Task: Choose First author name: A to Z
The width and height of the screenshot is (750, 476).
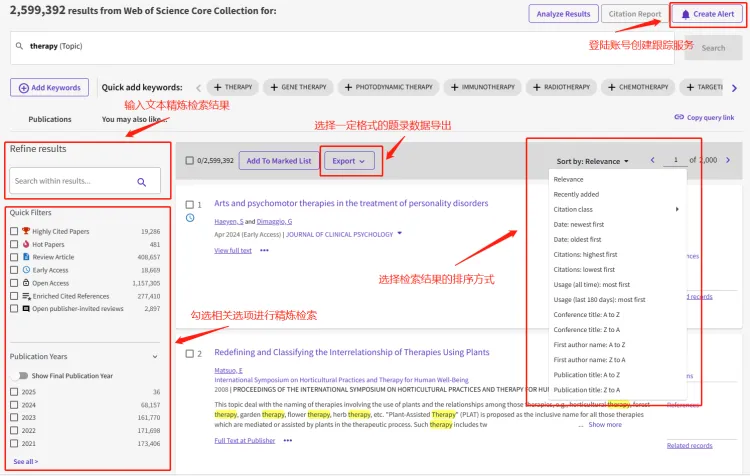Action: 589,345
